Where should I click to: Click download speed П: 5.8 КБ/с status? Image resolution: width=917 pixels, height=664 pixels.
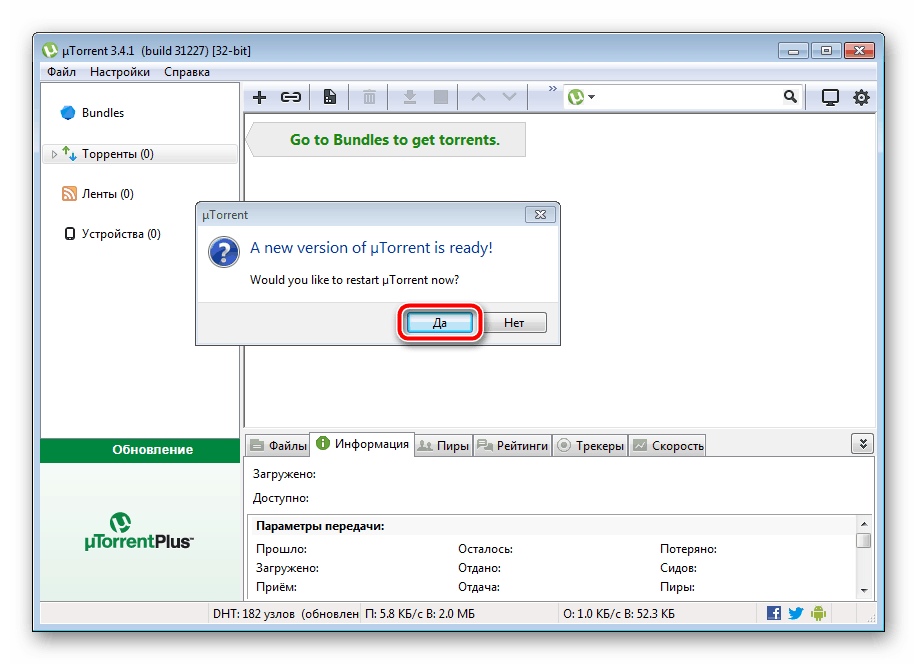(x=419, y=614)
